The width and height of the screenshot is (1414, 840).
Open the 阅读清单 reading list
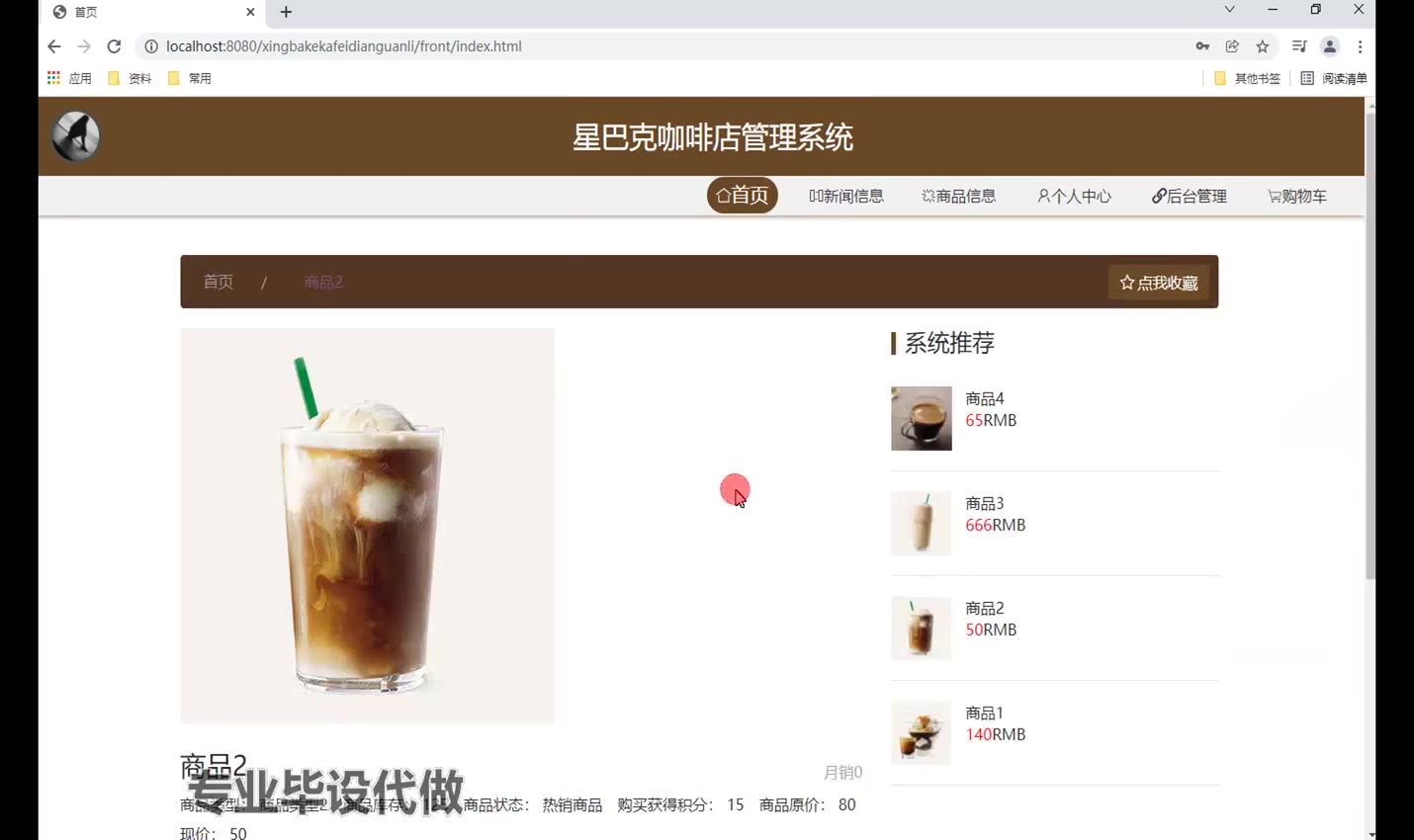(1334, 78)
